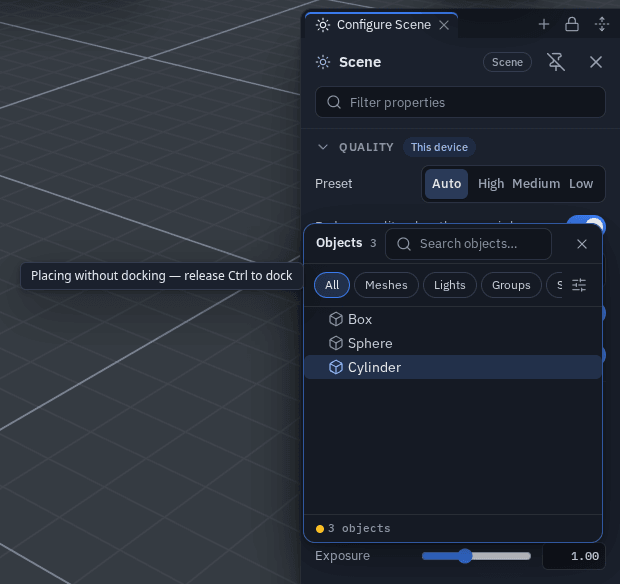Select the Auto quality preset
620x584 pixels.
pos(446,184)
